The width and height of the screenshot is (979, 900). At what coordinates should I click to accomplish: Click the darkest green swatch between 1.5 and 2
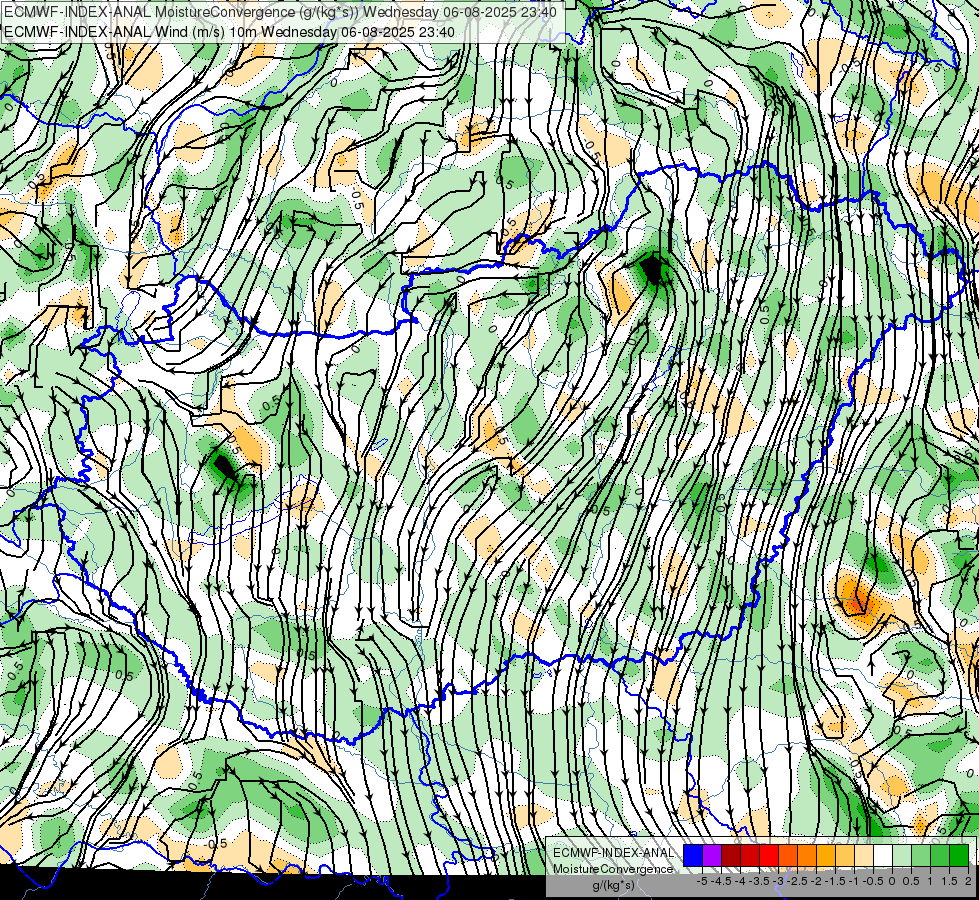(x=959, y=856)
